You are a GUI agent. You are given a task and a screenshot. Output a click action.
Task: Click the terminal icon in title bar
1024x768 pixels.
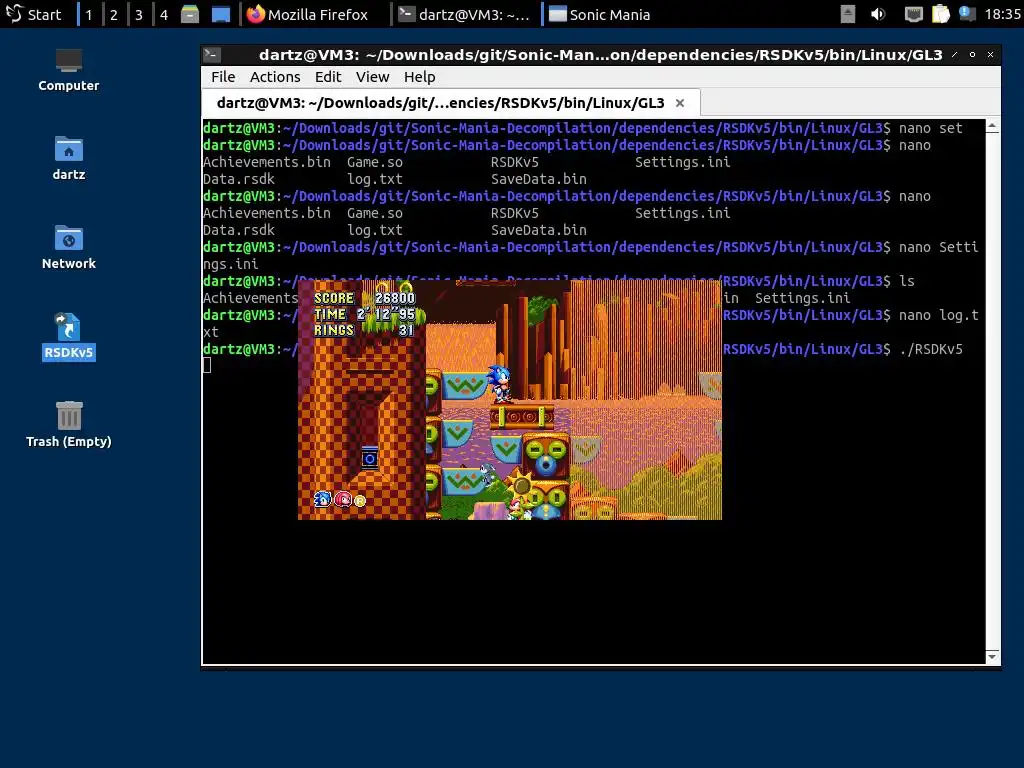tap(212, 55)
